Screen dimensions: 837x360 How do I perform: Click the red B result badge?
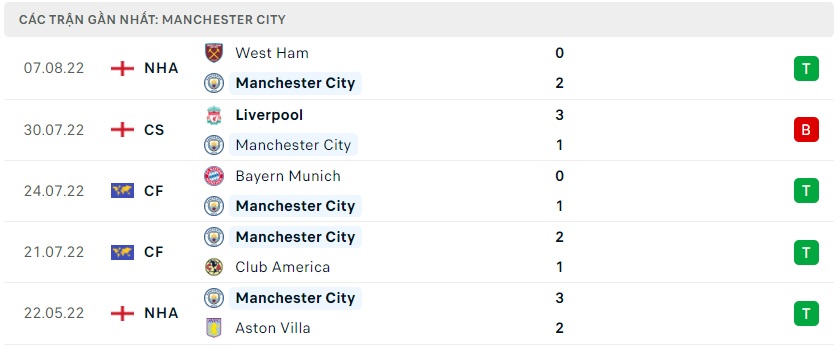[x=806, y=129]
